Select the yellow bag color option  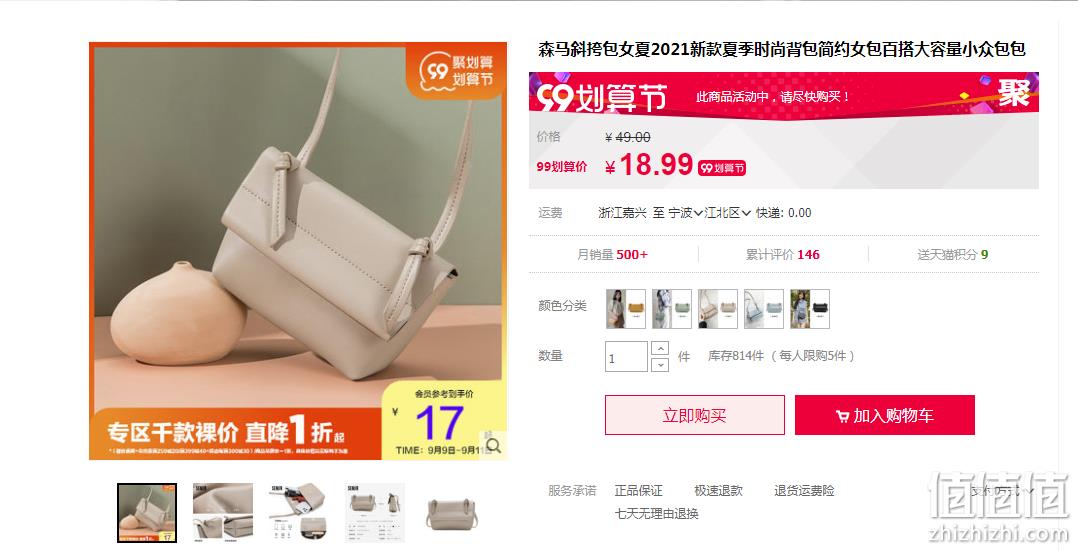point(626,309)
